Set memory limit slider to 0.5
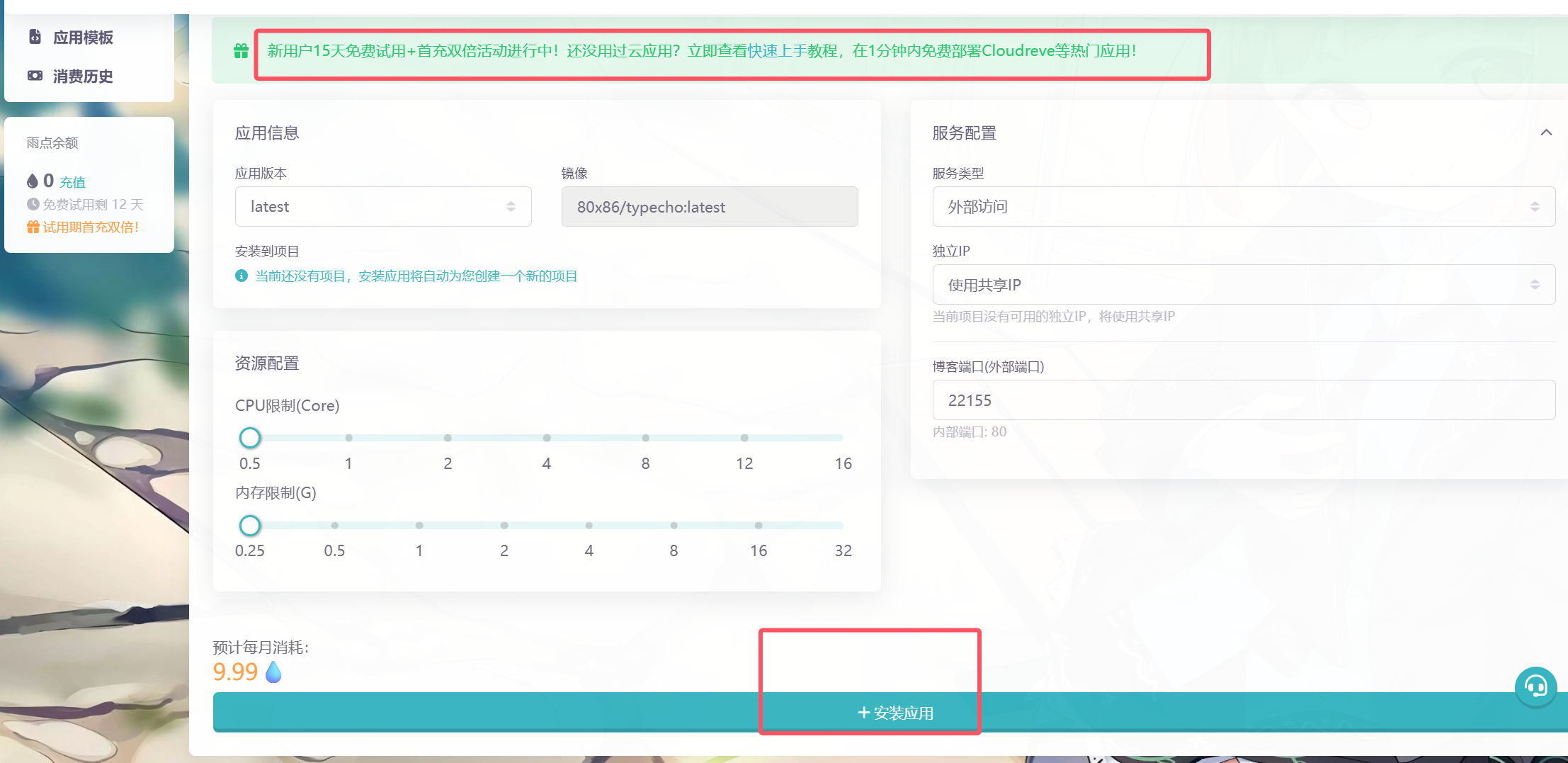 334,525
